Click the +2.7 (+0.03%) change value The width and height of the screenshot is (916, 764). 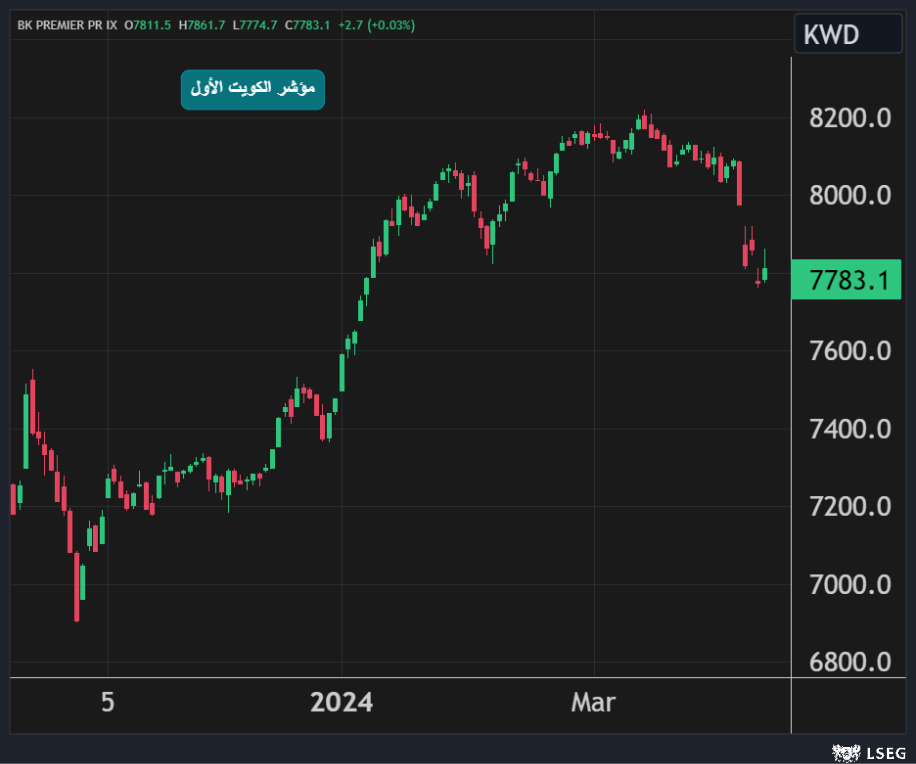375,24
